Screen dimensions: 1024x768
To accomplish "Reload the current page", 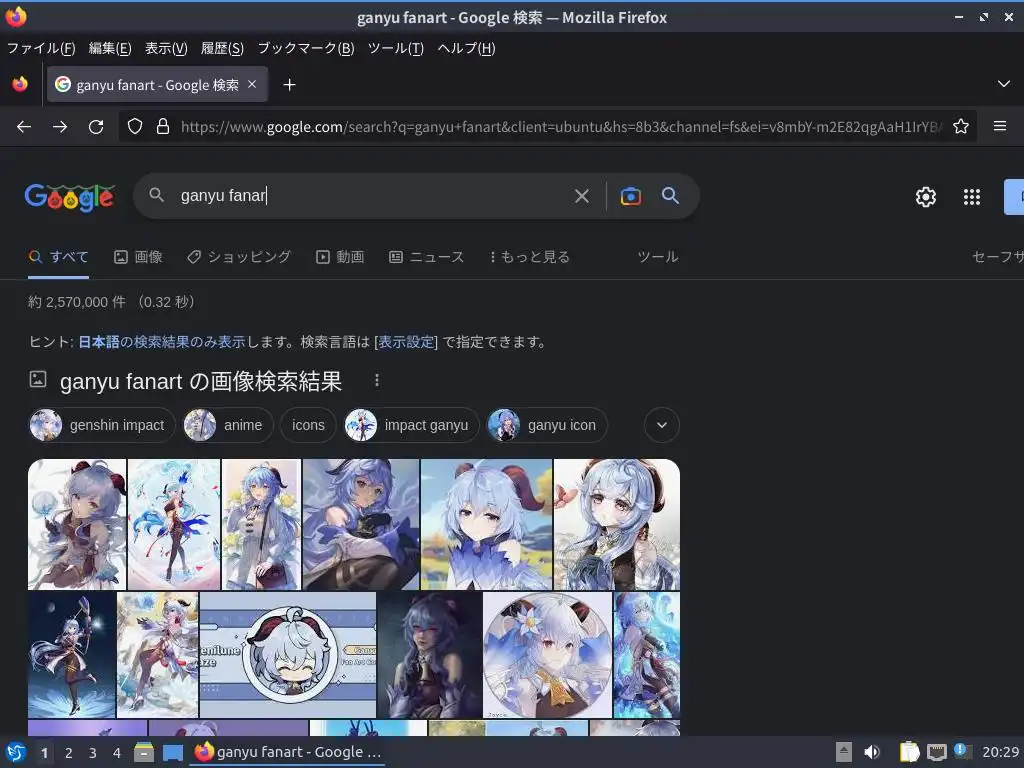I will click(x=96, y=127).
